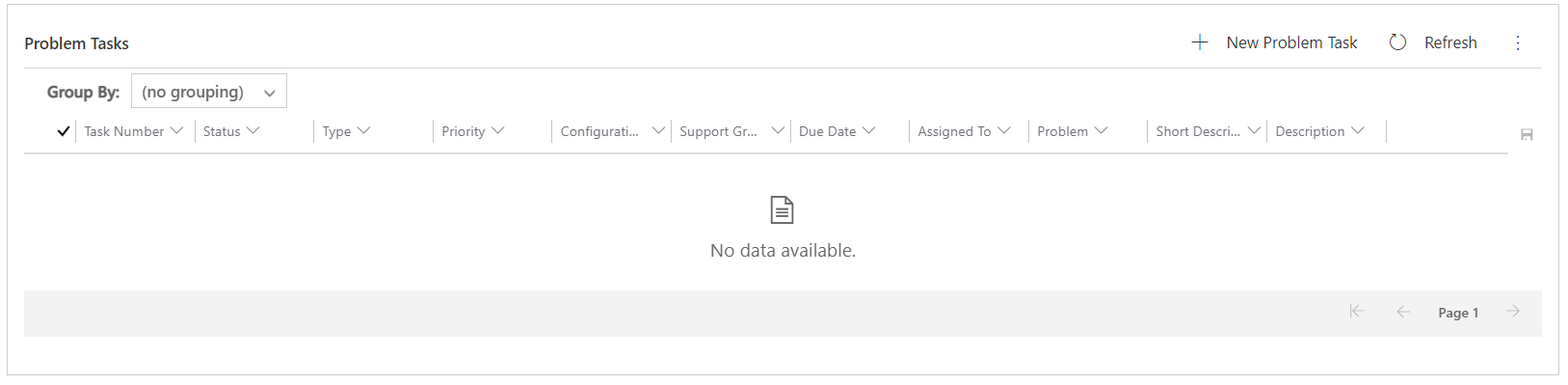Click the Refresh button label

tap(1450, 42)
